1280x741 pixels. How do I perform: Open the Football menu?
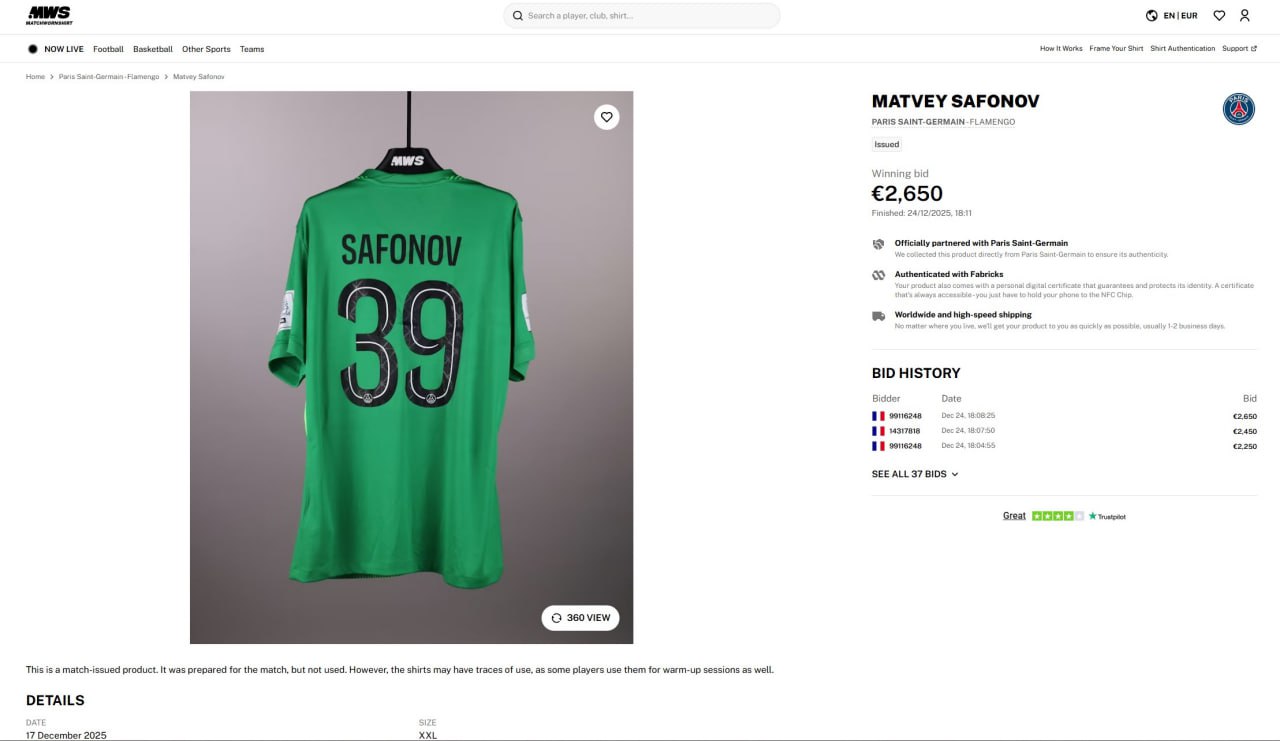(108, 49)
